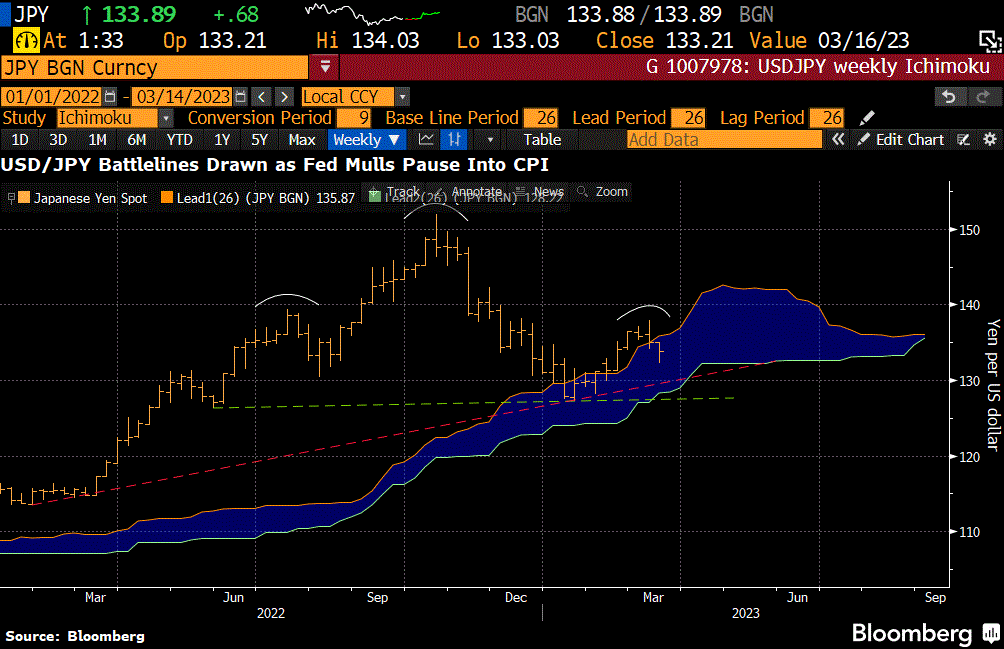Select the bar chart style icon
Image resolution: width=1004 pixels, height=649 pixels.
[455, 140]
